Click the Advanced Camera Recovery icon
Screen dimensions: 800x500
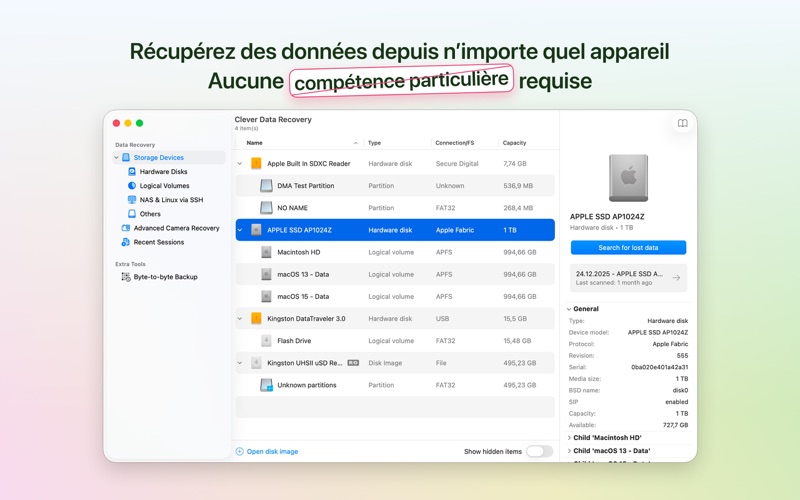[126, 228]
